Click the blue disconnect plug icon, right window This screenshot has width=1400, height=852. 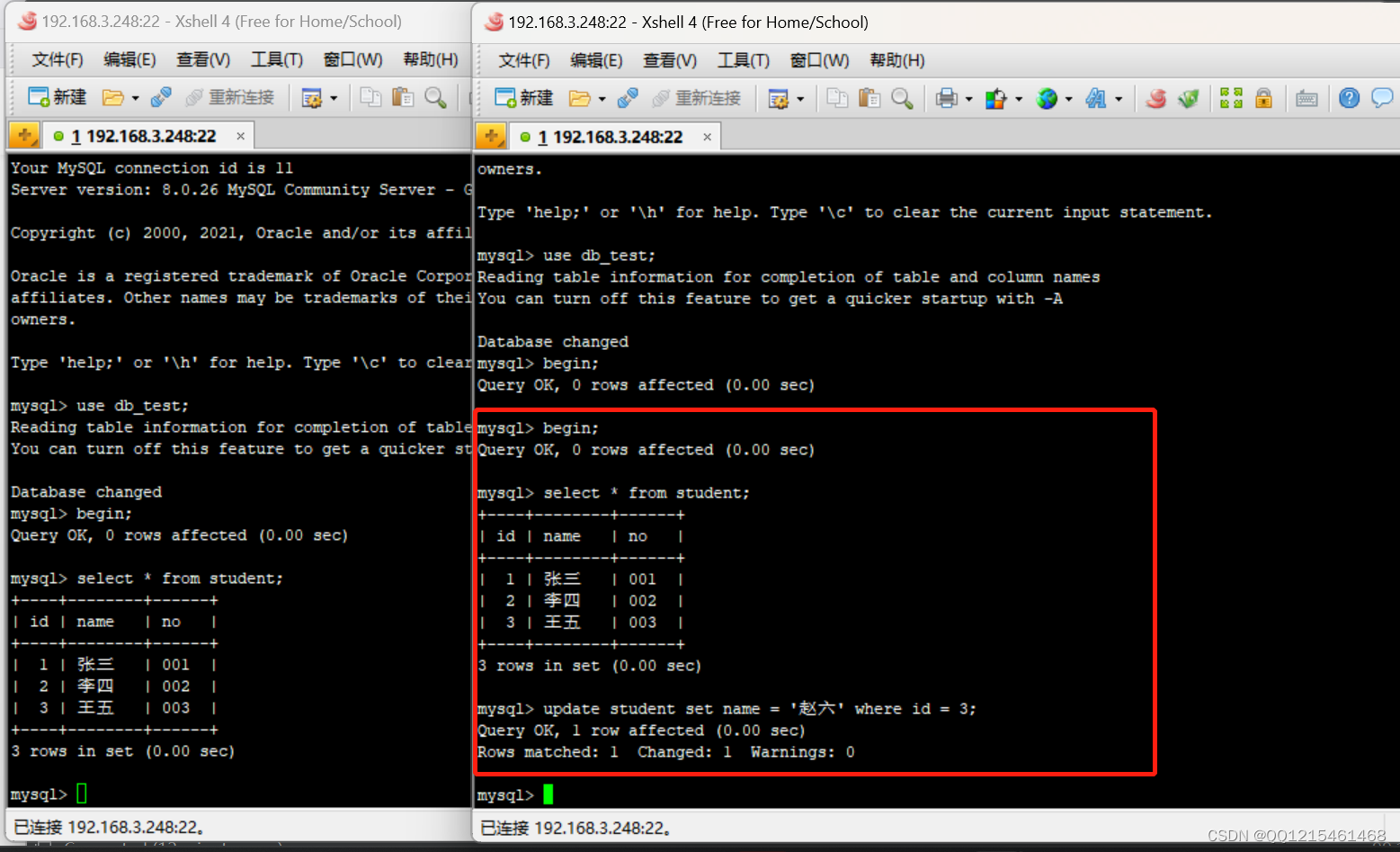pos(628,98)
